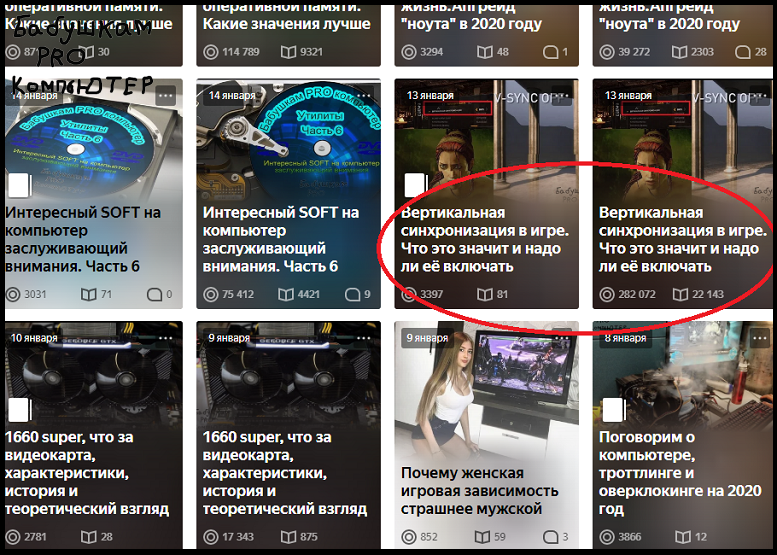Open the '1660 super' article title with 2781 views
This screenshot has width=777, height=555.
tap(87, 473)
